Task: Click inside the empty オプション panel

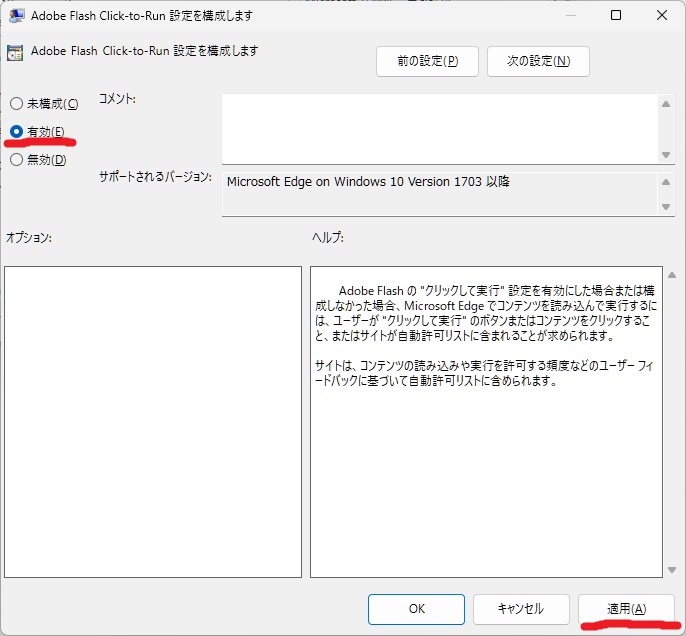Action: 153,421
